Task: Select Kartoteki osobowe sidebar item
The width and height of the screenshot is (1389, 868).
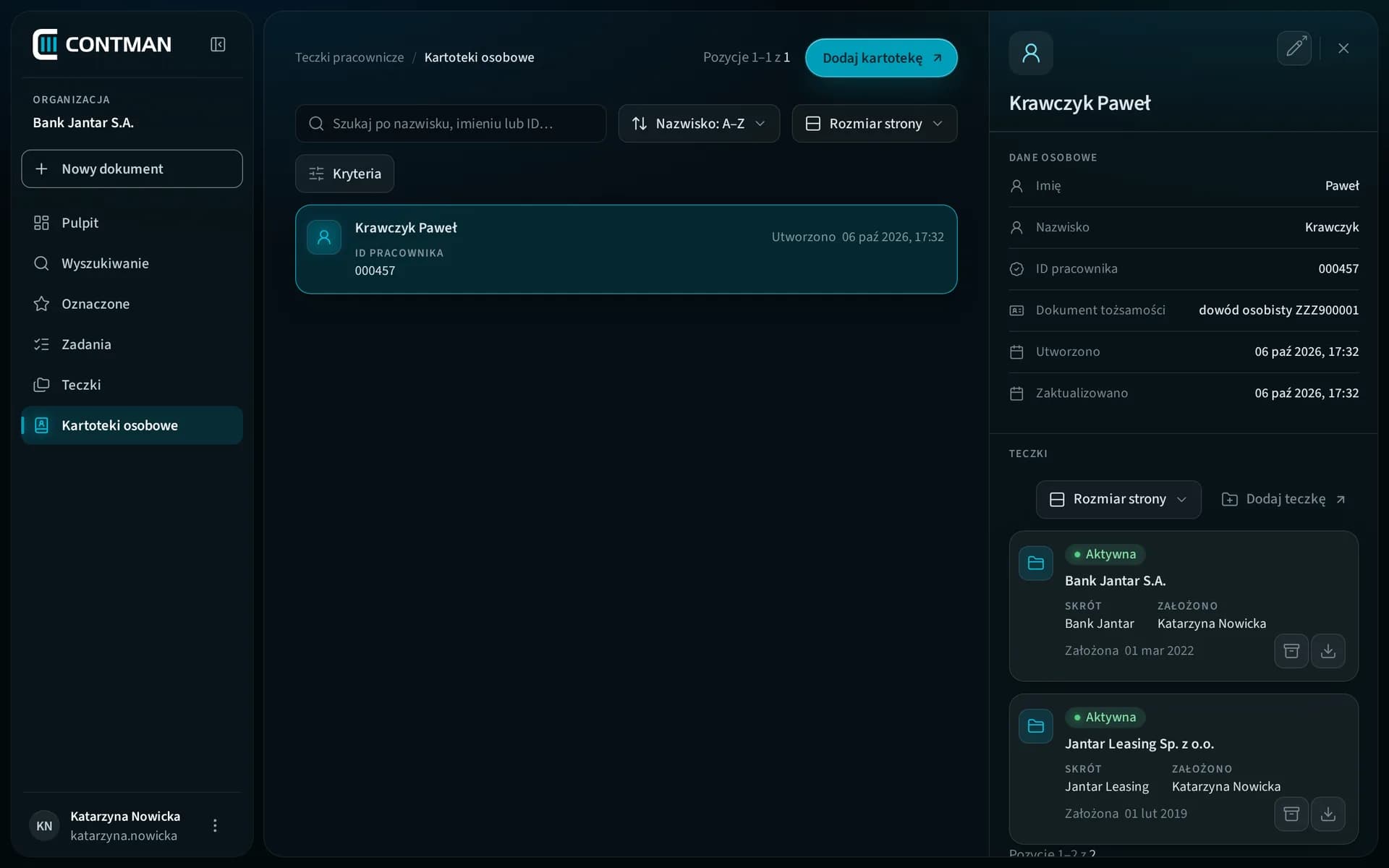Action: (x=132, y=425)
